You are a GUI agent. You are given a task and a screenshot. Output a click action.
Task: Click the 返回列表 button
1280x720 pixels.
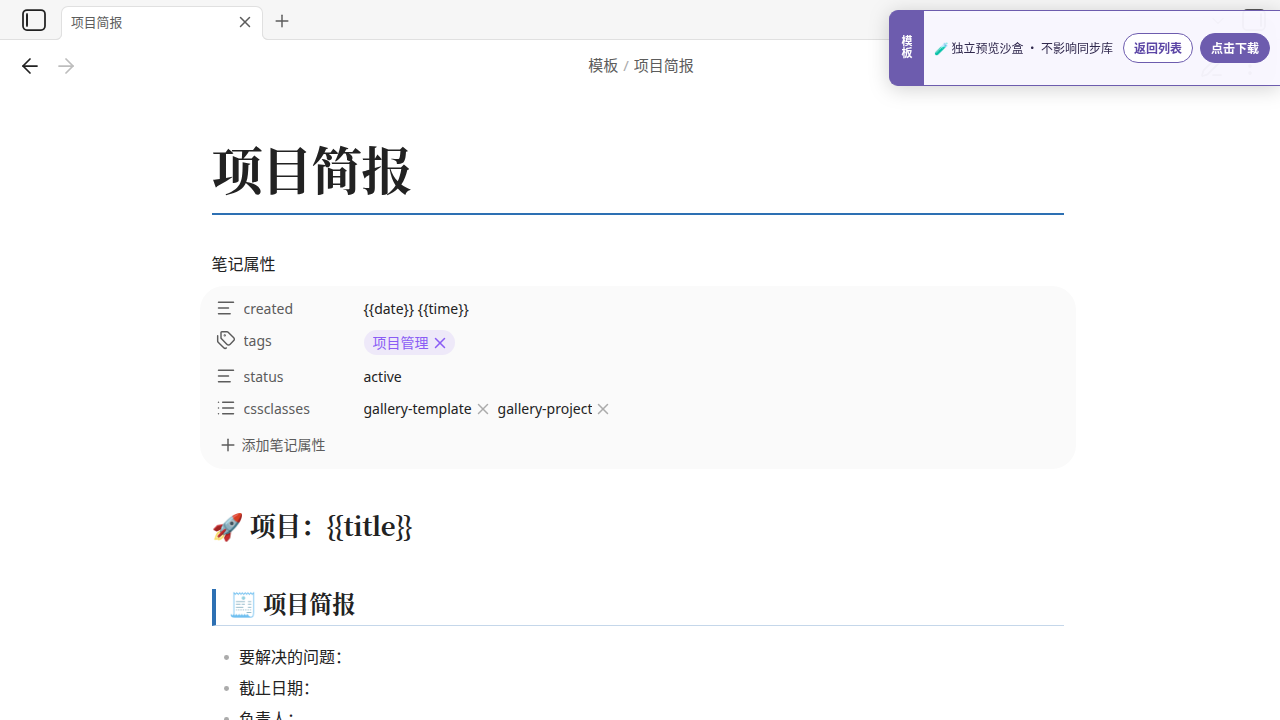pyautogui.click(x=1158, y=48)
